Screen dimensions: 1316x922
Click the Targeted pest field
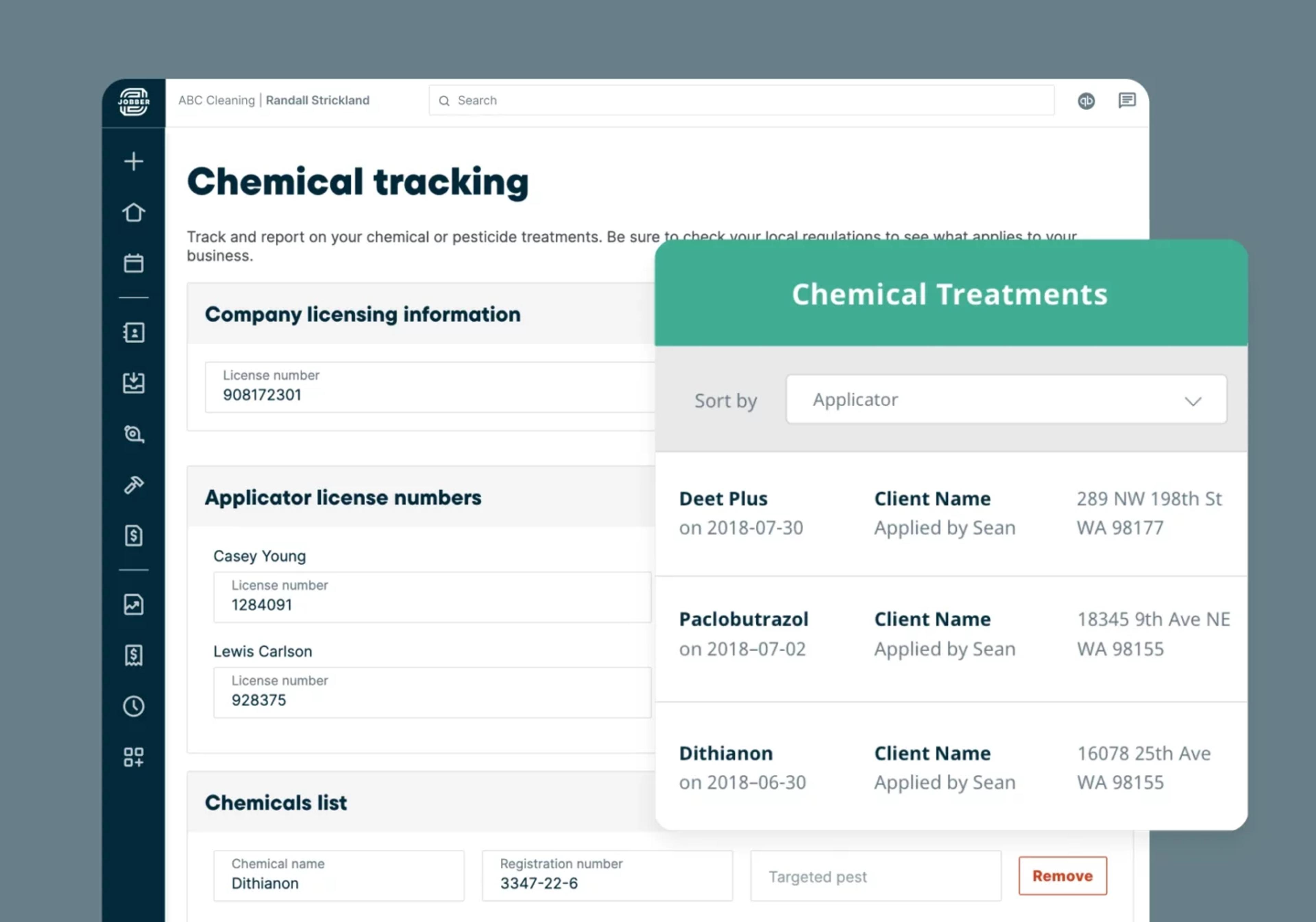point(876,876)
